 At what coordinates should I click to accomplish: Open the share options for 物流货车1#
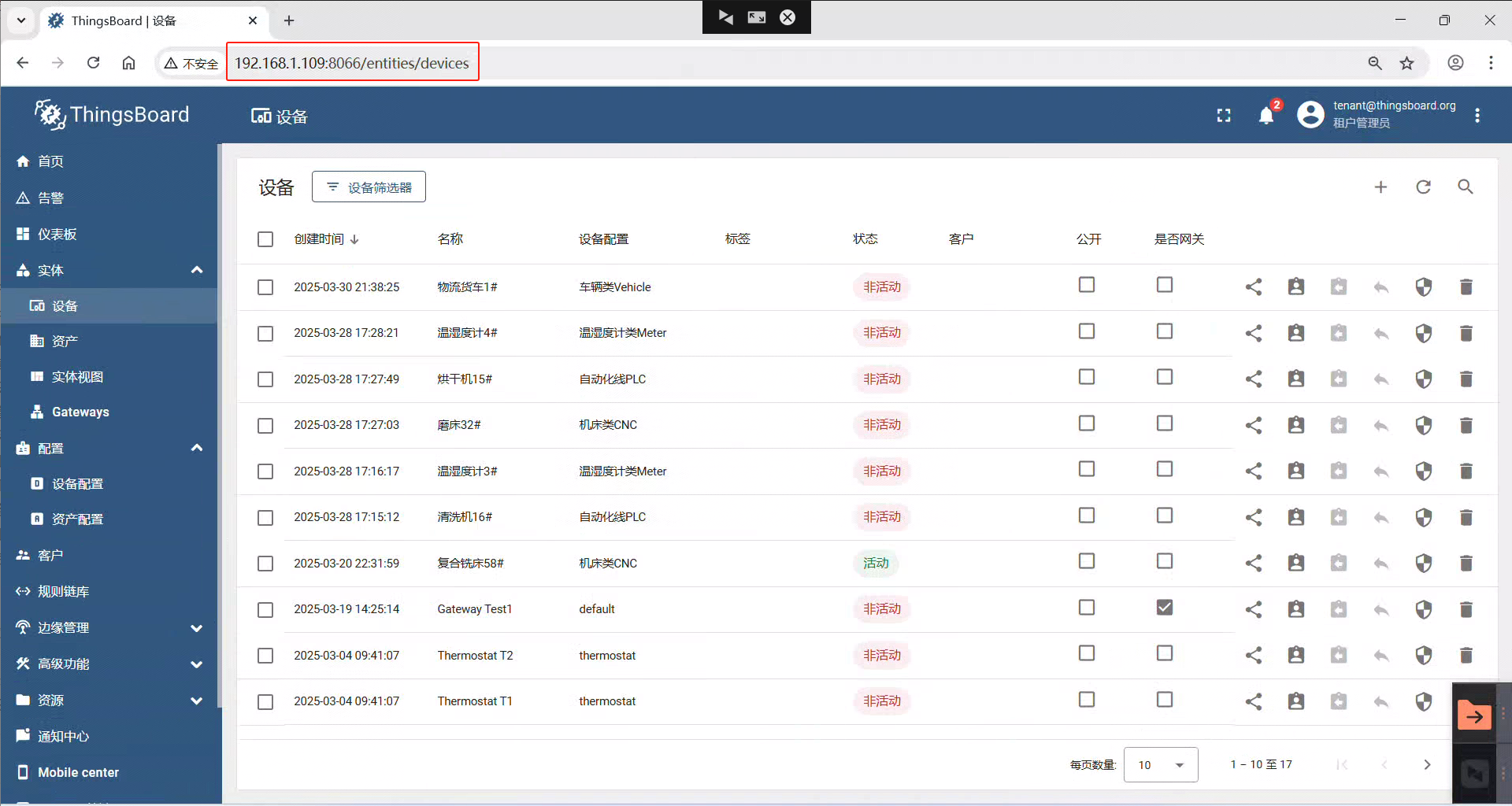[x=1254, y=287]
